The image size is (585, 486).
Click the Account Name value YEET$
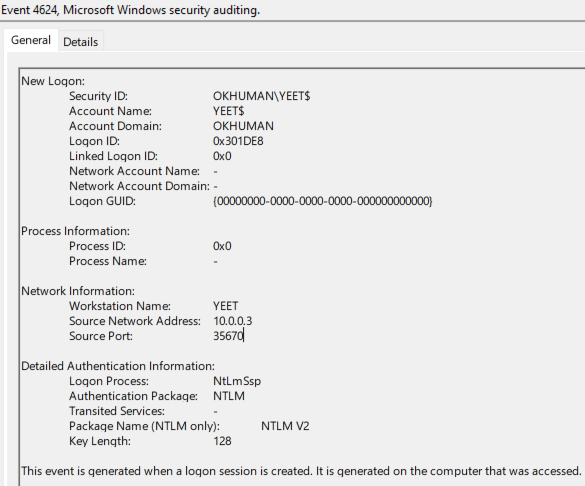[228, 111]
